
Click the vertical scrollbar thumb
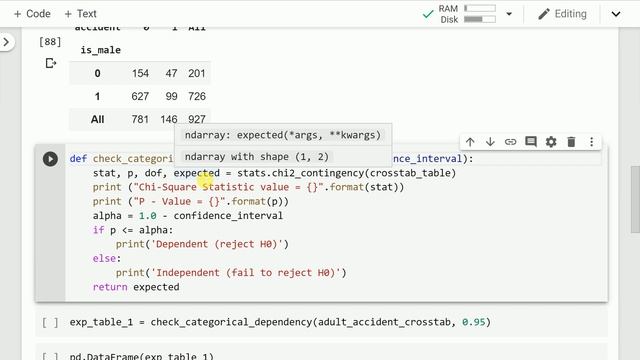click(635, 199)
